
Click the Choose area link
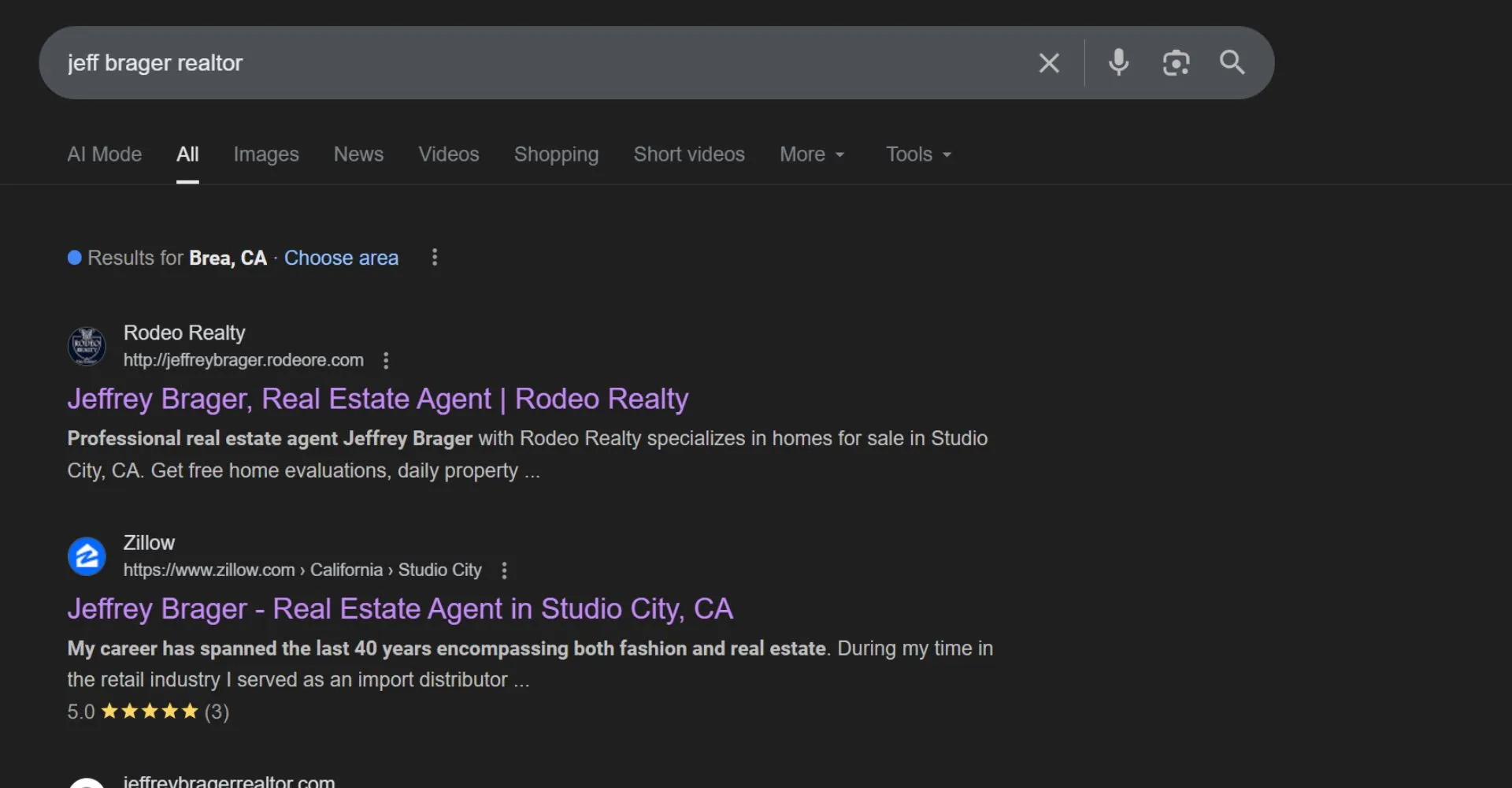pyautogui.click(x=341, y=258)
